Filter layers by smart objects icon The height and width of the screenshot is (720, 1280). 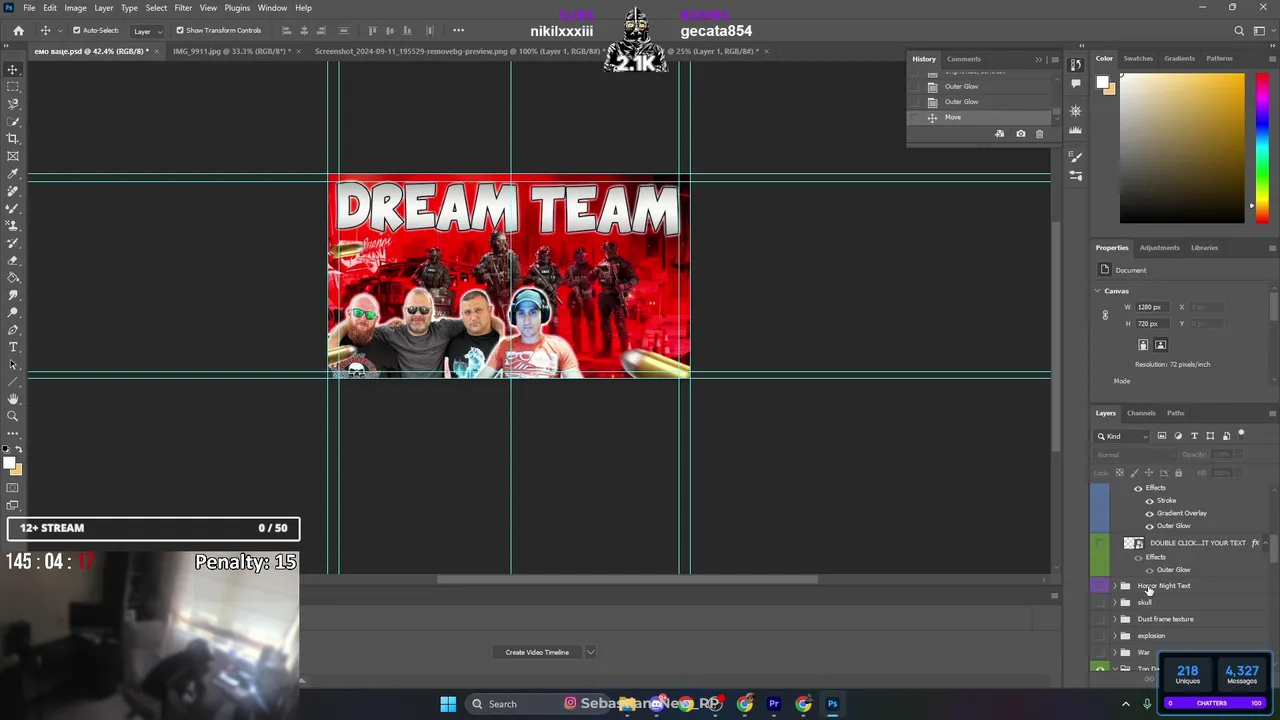point(1226,436)
